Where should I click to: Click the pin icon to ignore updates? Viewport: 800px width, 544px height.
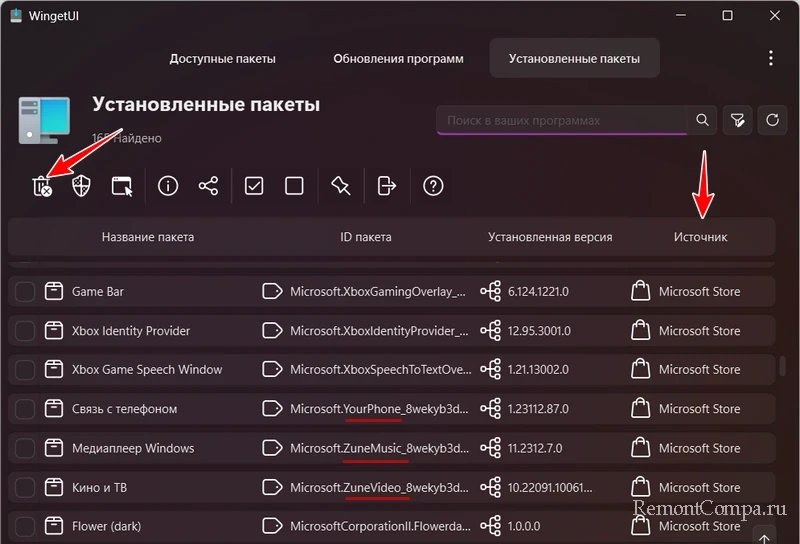(x=340, y=186)
